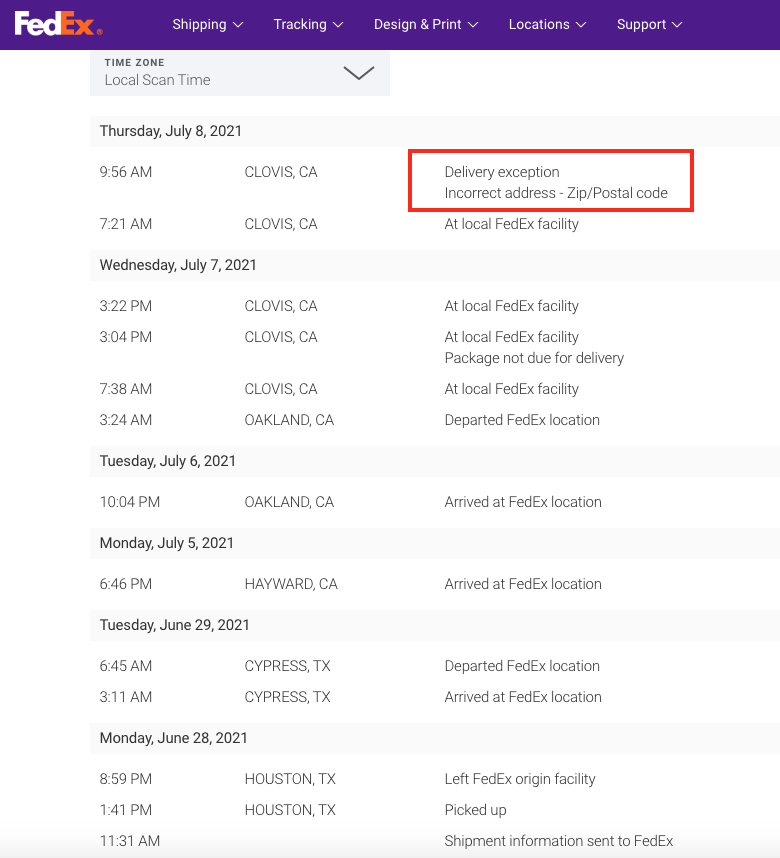Select the 10:04 PM scan time

(x=130, y=502)
